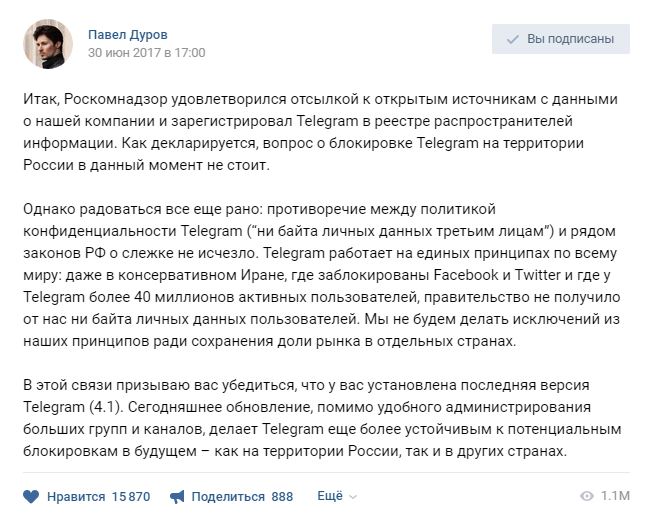Expand the chevron next to Ещё
Screen dimensions: 653x517
(353, 497)
